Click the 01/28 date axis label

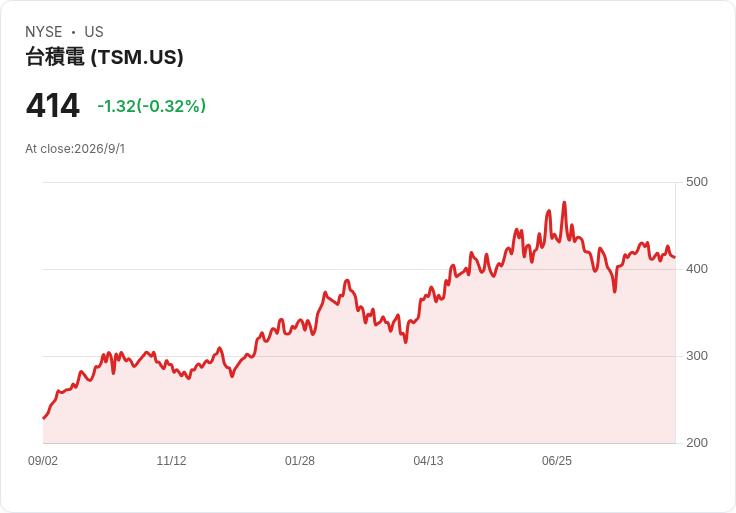(x=300, y=461)
